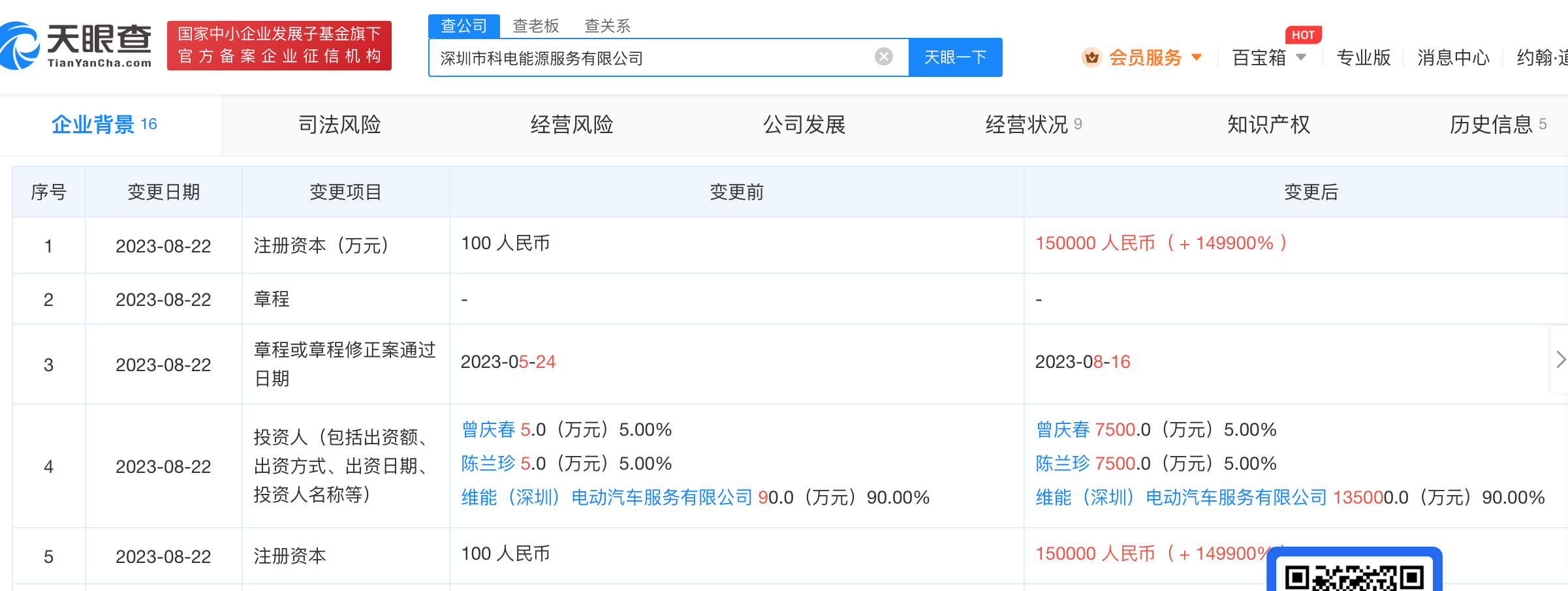Switch to the 经营风险 tab
1568x591 pixels.
tap(572, 125)
